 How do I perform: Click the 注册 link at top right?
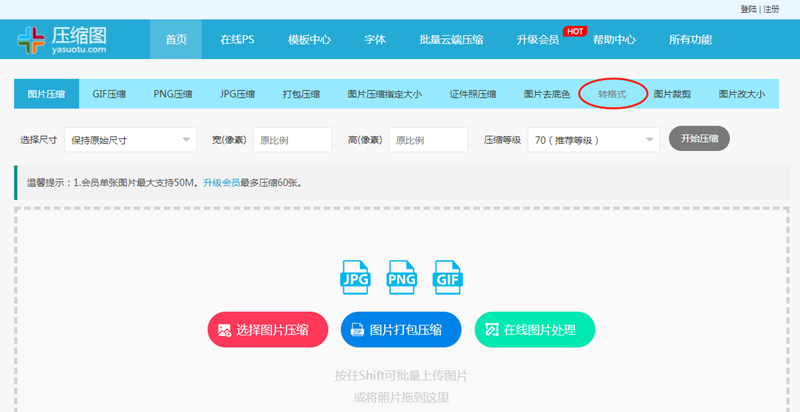point(771,9)
